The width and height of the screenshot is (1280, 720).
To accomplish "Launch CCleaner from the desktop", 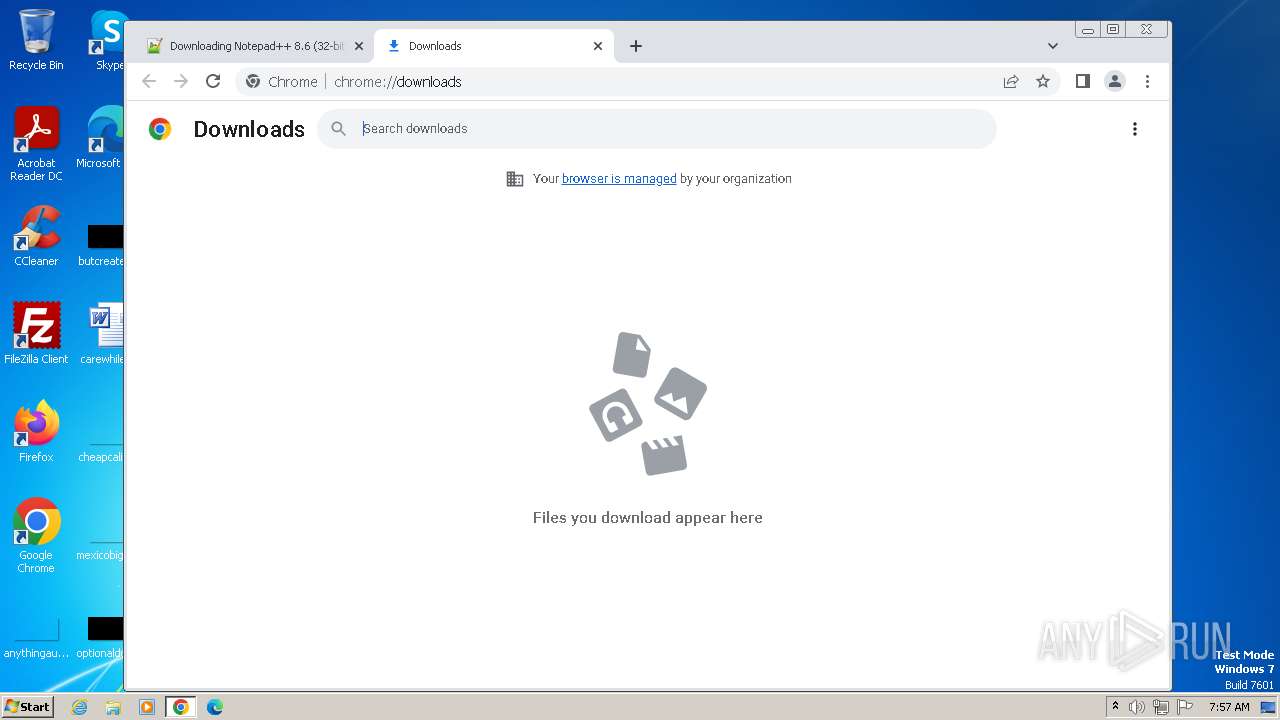I will click(36, 236).
